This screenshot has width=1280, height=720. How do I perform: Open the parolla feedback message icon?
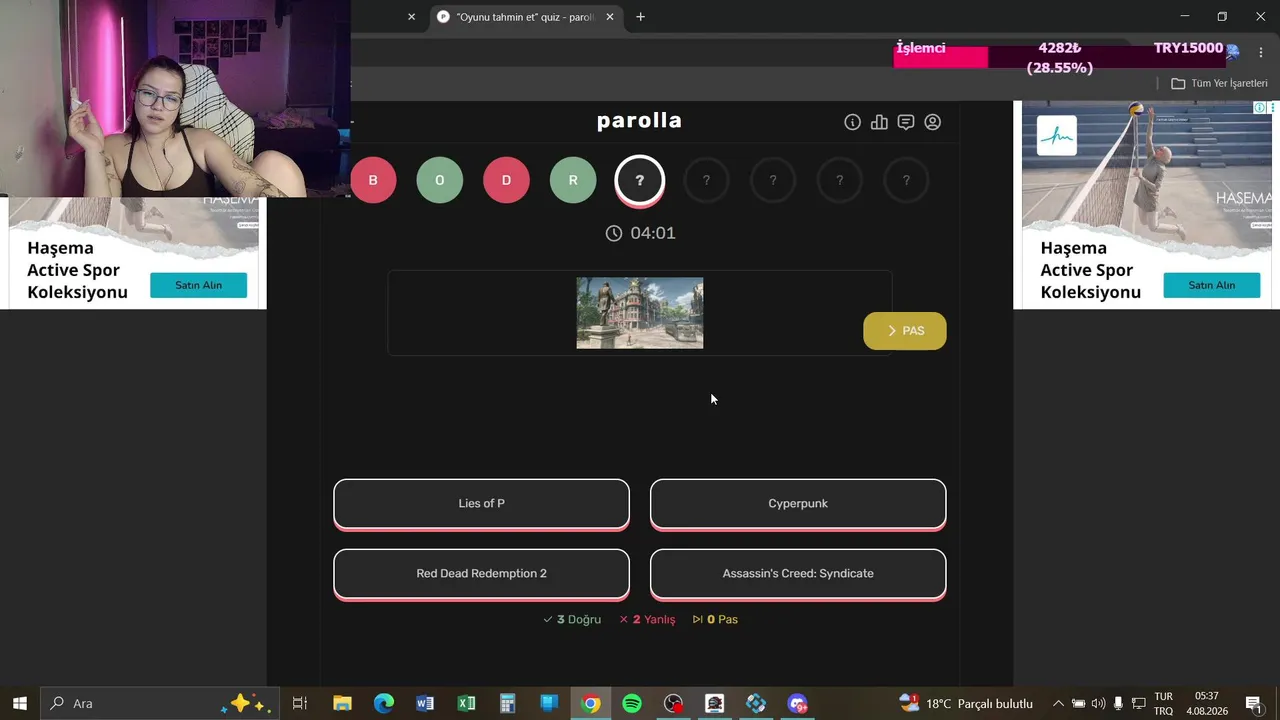(x=906, y=122)
